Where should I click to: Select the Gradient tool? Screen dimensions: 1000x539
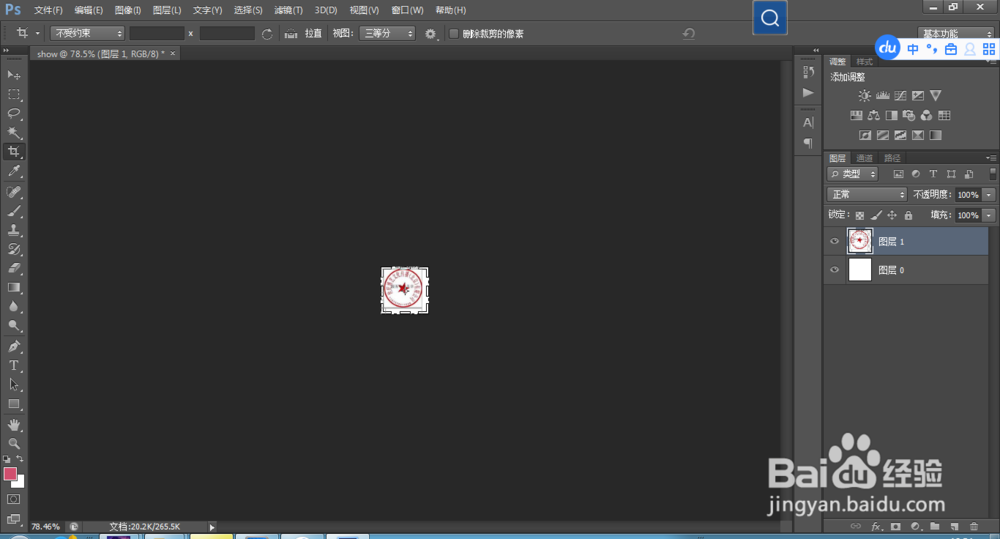pos(13,288)
